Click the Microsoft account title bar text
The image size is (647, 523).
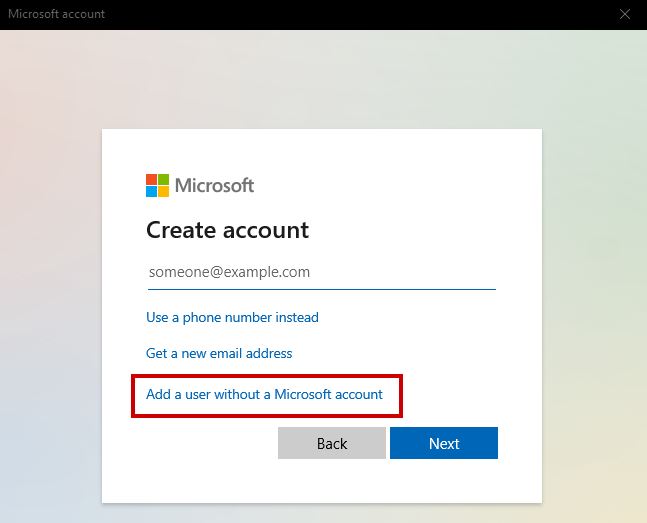tap(56, 14)
